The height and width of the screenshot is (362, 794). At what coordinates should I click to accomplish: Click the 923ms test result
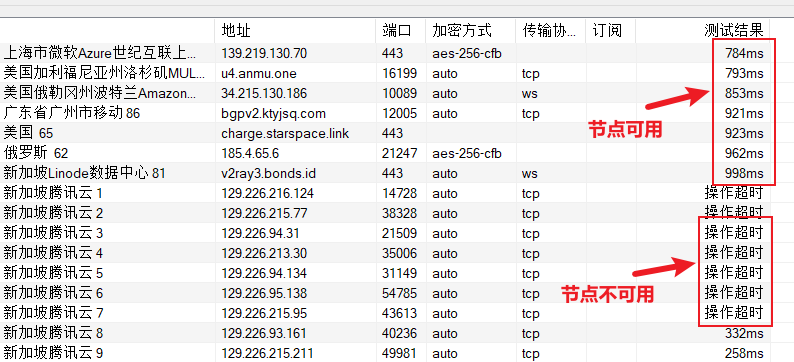pyautogui.click(x=744, y=134)
